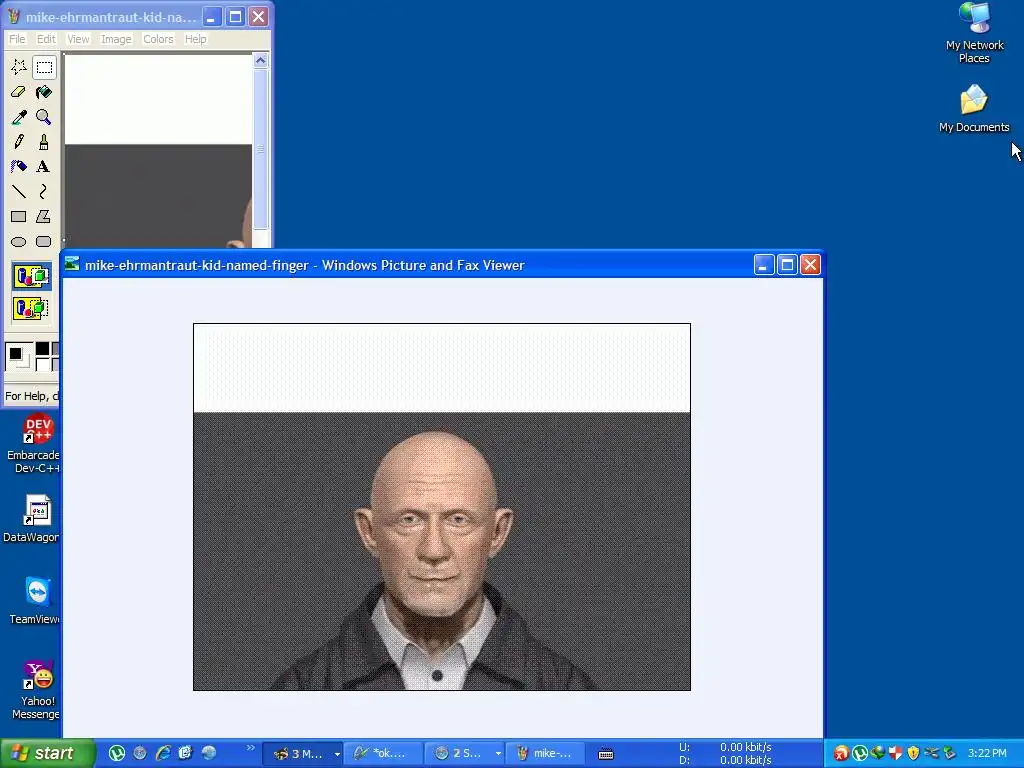Pick the white color swatch in palette
Image resolution: width=1024 pixels, height=768 pixels.
click(x=42, y=364)
